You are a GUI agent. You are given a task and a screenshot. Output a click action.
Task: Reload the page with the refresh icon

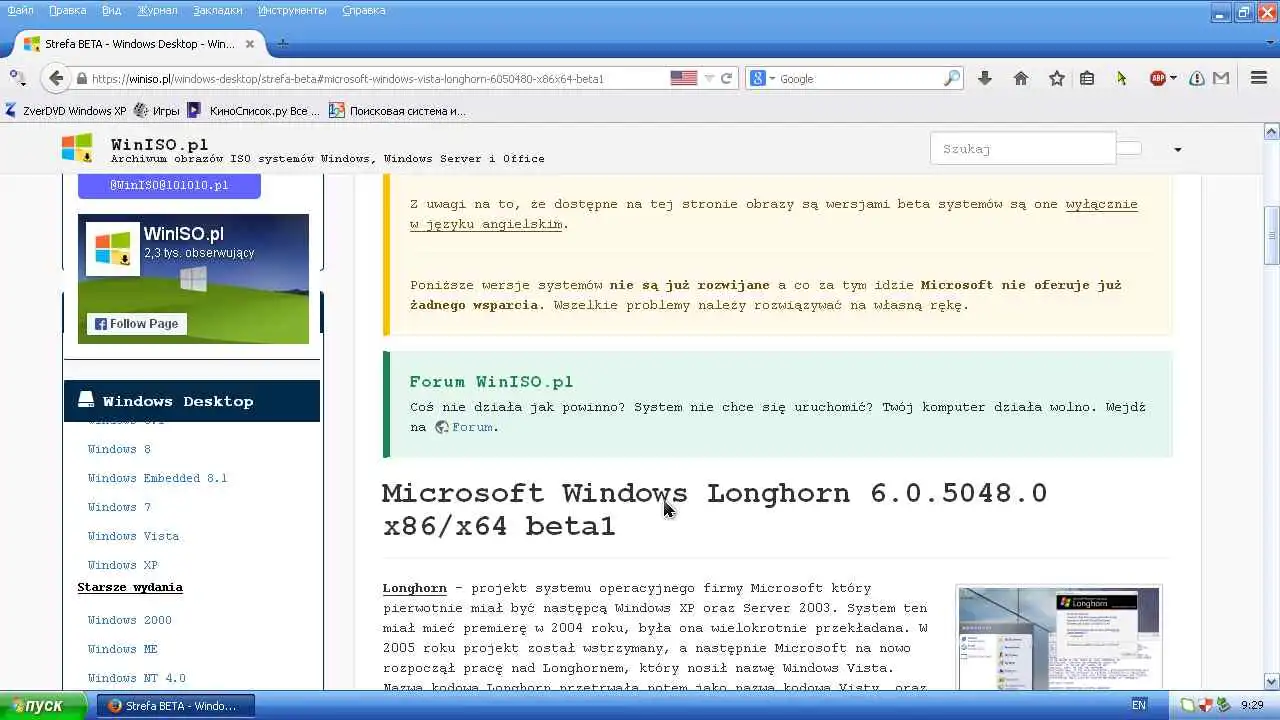[x=727, y=78]
